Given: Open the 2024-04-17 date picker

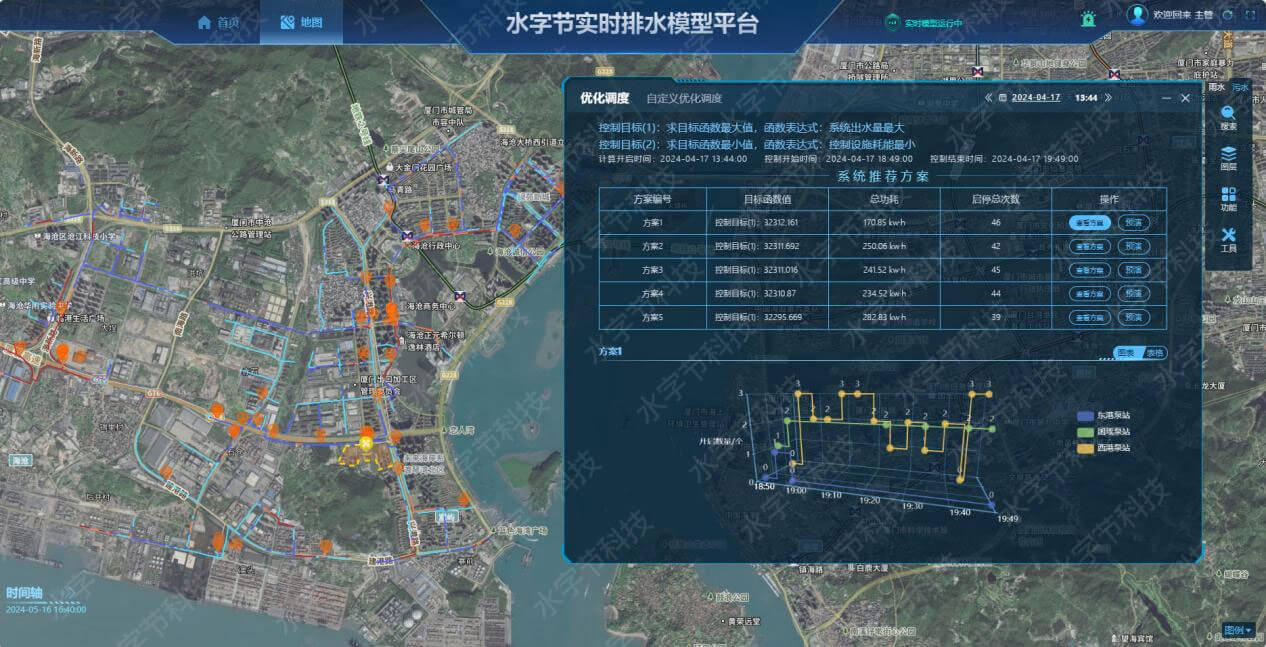Looking at the screenshot, I should pos(1035,98).
